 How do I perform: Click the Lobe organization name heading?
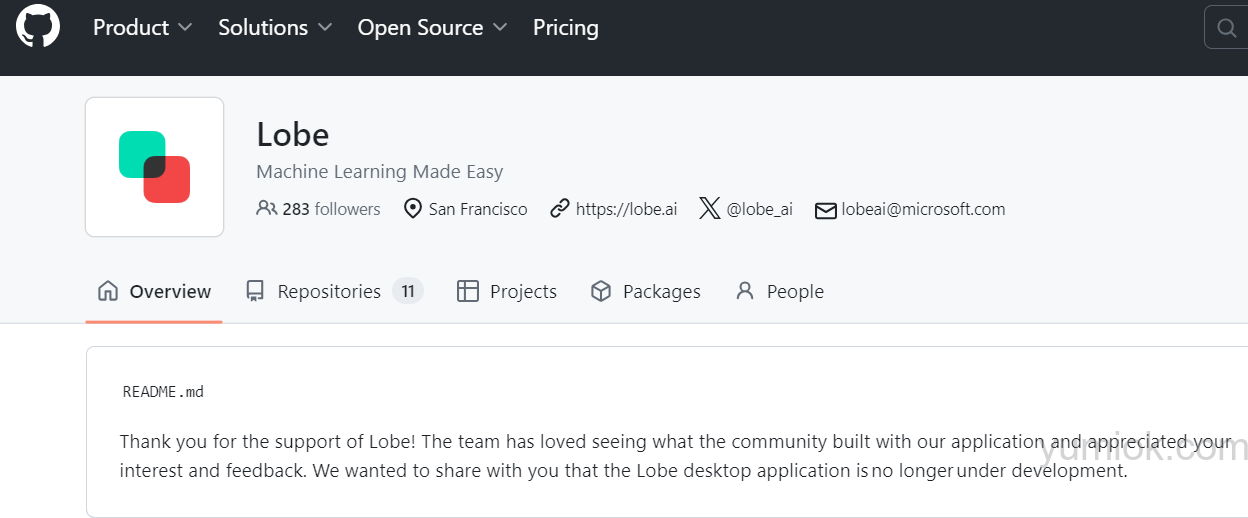coord(293,134)
